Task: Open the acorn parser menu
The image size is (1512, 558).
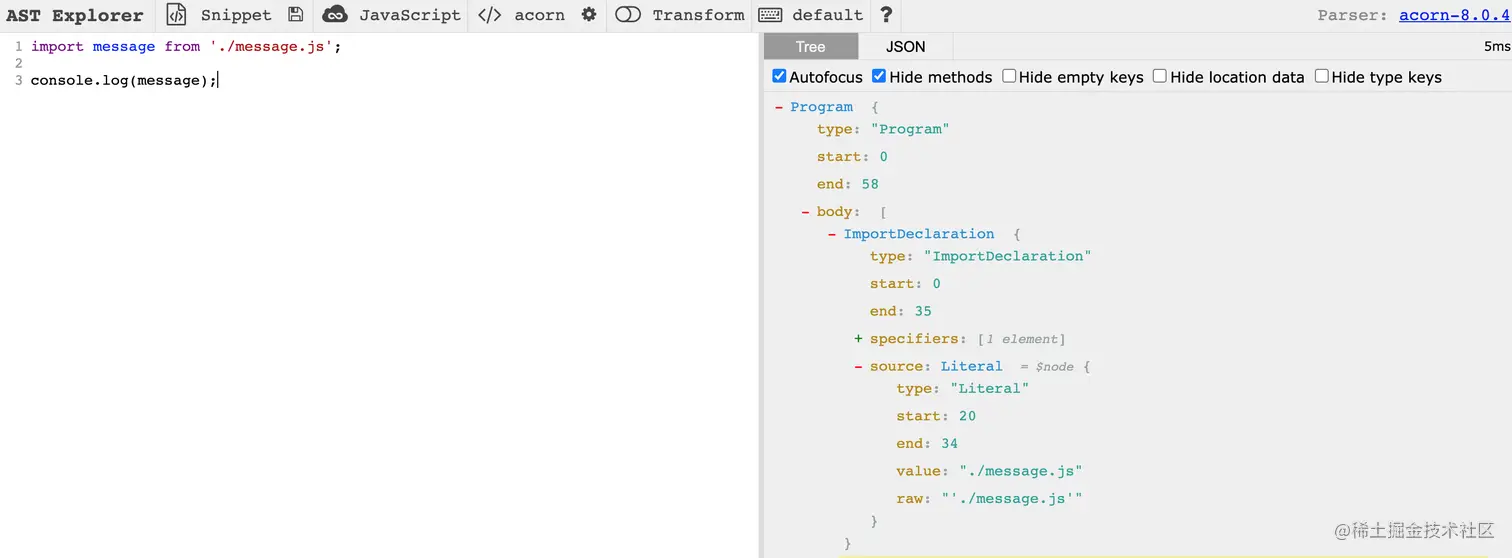Action: click(x=540, y=15)
